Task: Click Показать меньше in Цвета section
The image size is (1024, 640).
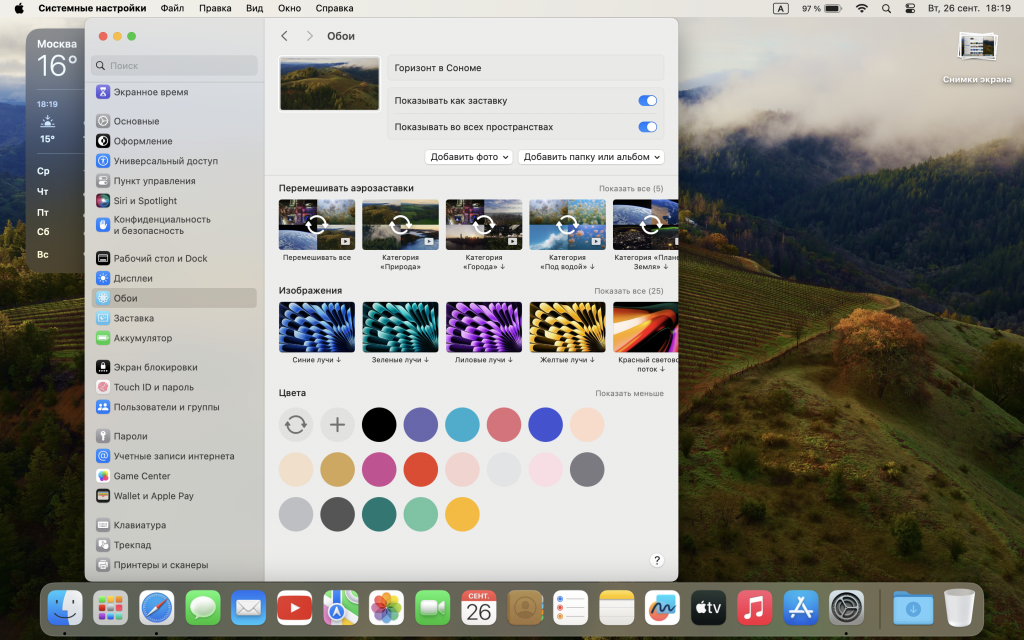Action: 629,393
